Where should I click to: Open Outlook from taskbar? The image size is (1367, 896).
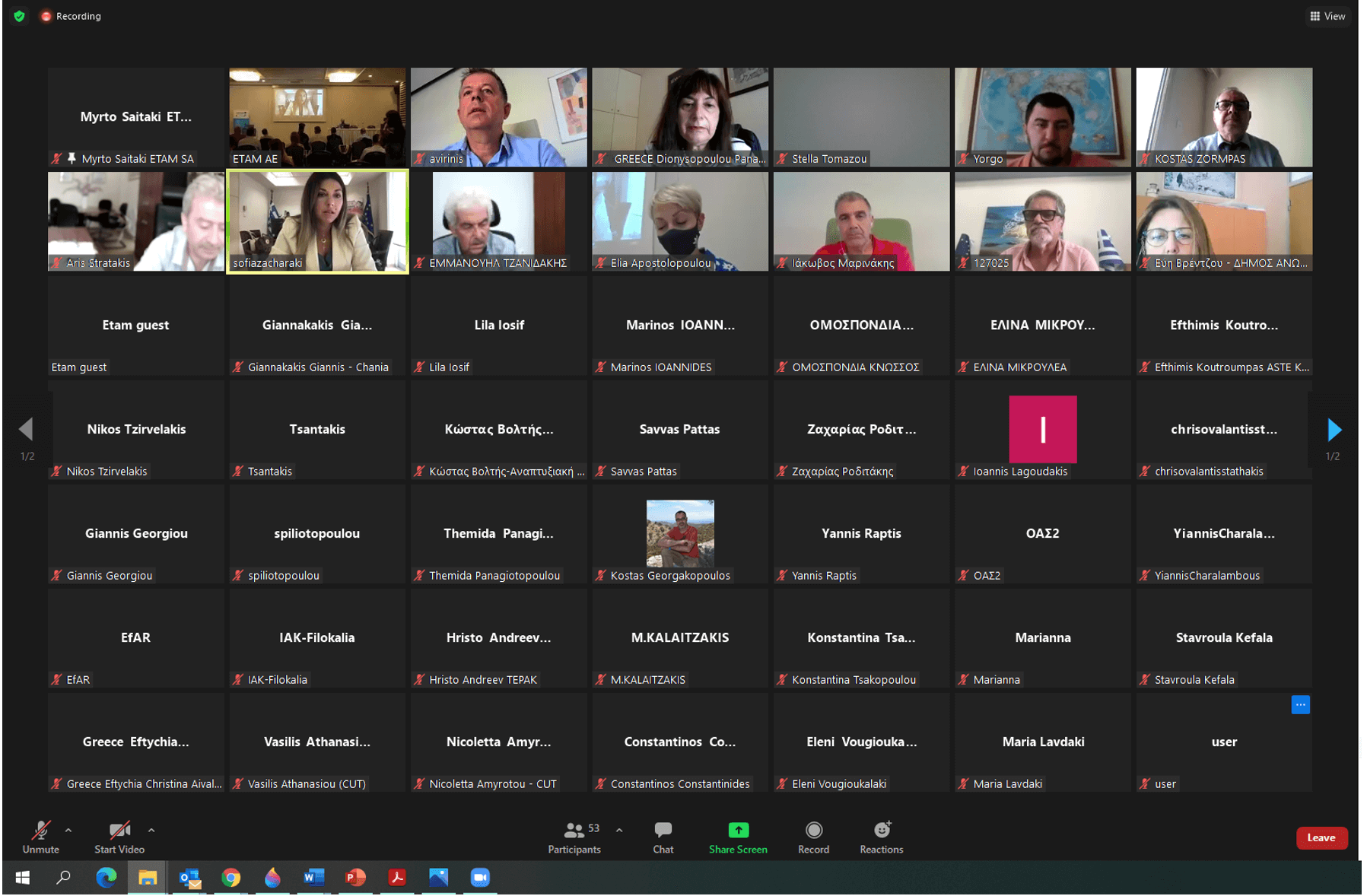coord(189,878)
